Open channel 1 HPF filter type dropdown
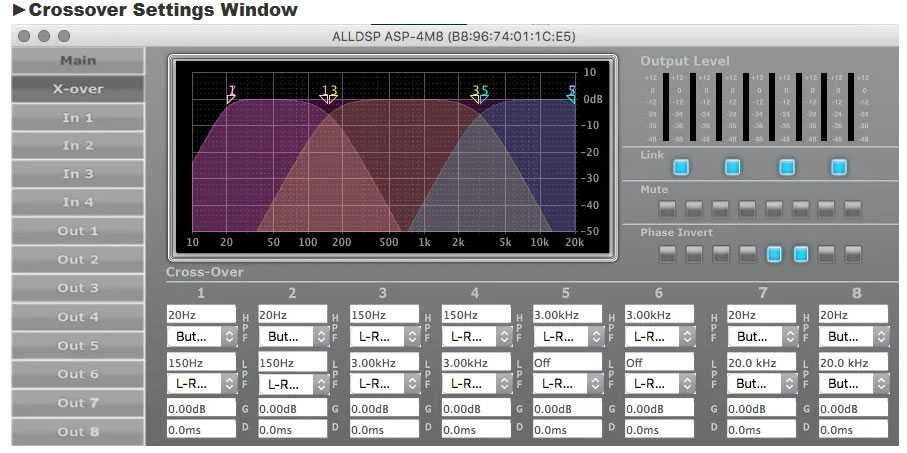This screenshot has width=907, height=453. [201, 336]
